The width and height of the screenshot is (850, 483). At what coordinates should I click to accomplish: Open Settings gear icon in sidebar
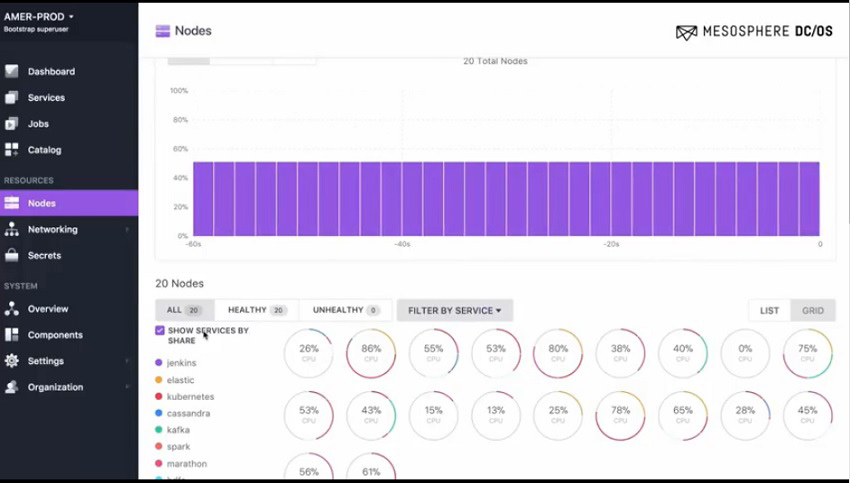click(12, 361)
